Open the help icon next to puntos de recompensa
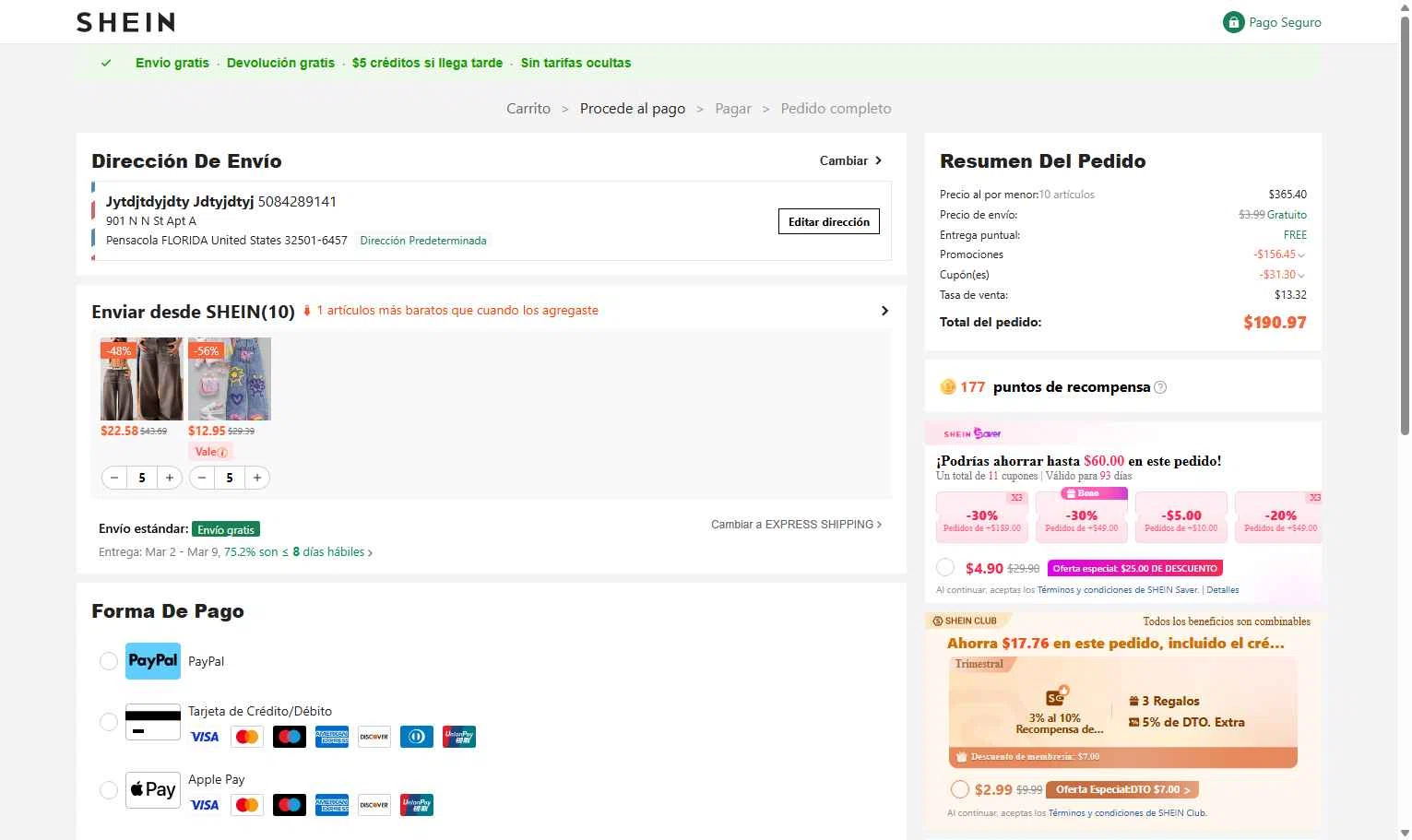 coord(1160,387)
